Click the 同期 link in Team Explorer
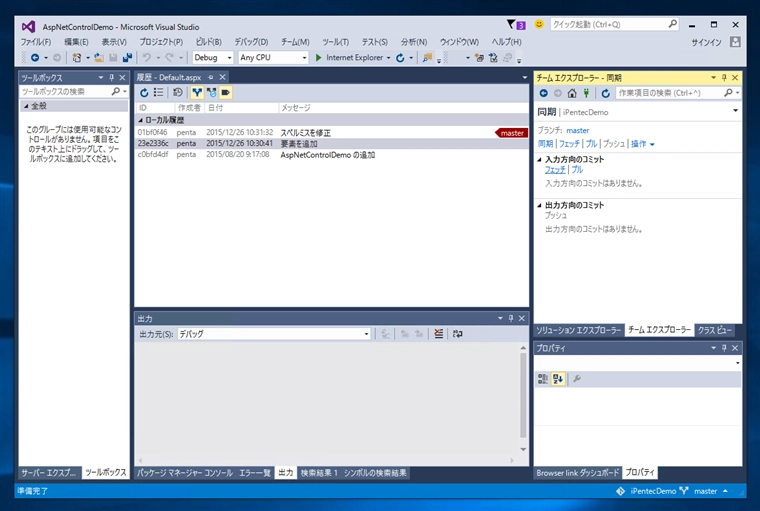This screenshot has height=511, width=760. [x=545, y=144]
